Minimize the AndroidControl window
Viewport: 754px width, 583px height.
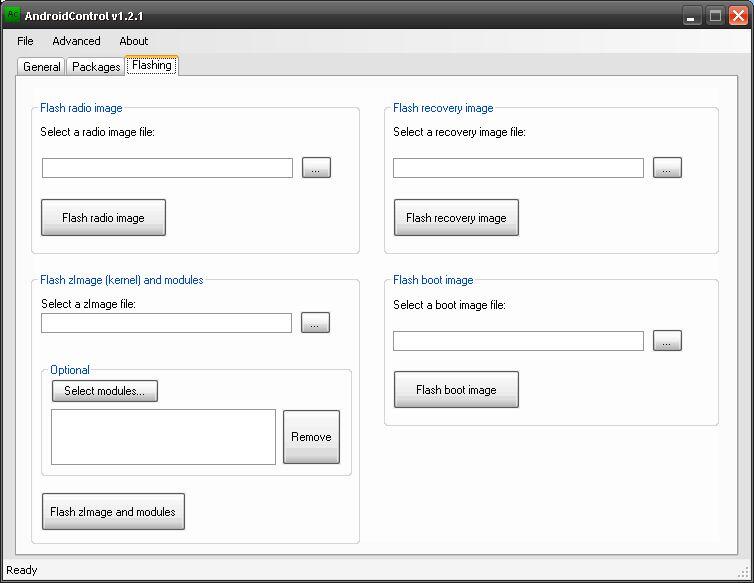pyautogui.click(x=692, y=16)
